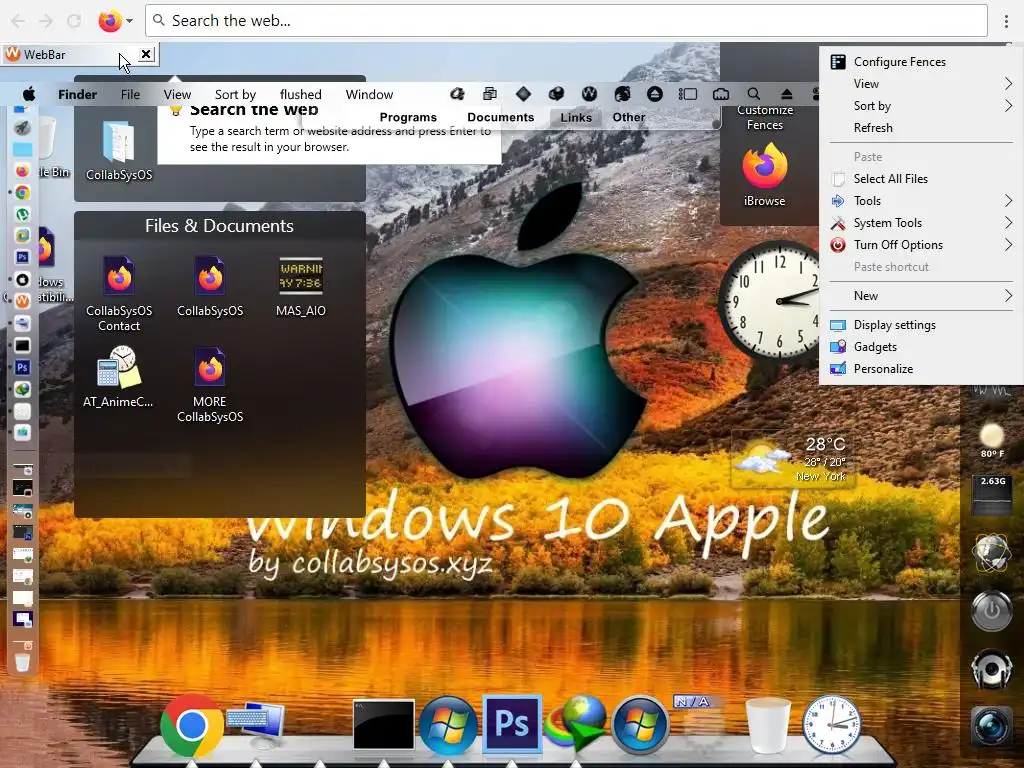Screen dimensions: 1024x768
Task: Launch Chrome from the bottom dock
Action: (191, 725)
